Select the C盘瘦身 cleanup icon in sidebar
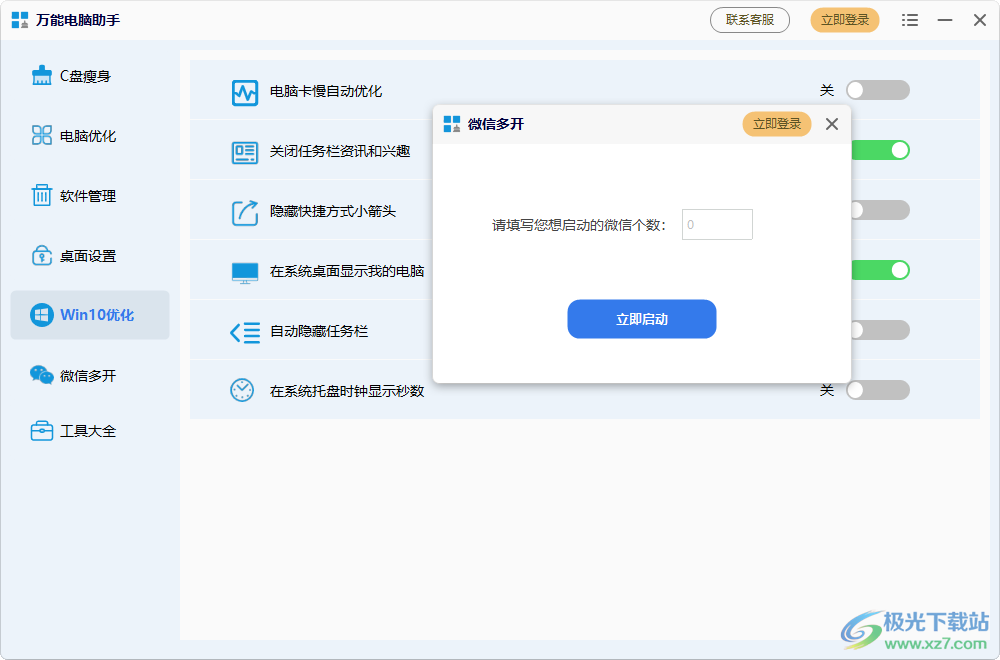The width and height of the screenshot is (1000, 660). coord(41,75)
